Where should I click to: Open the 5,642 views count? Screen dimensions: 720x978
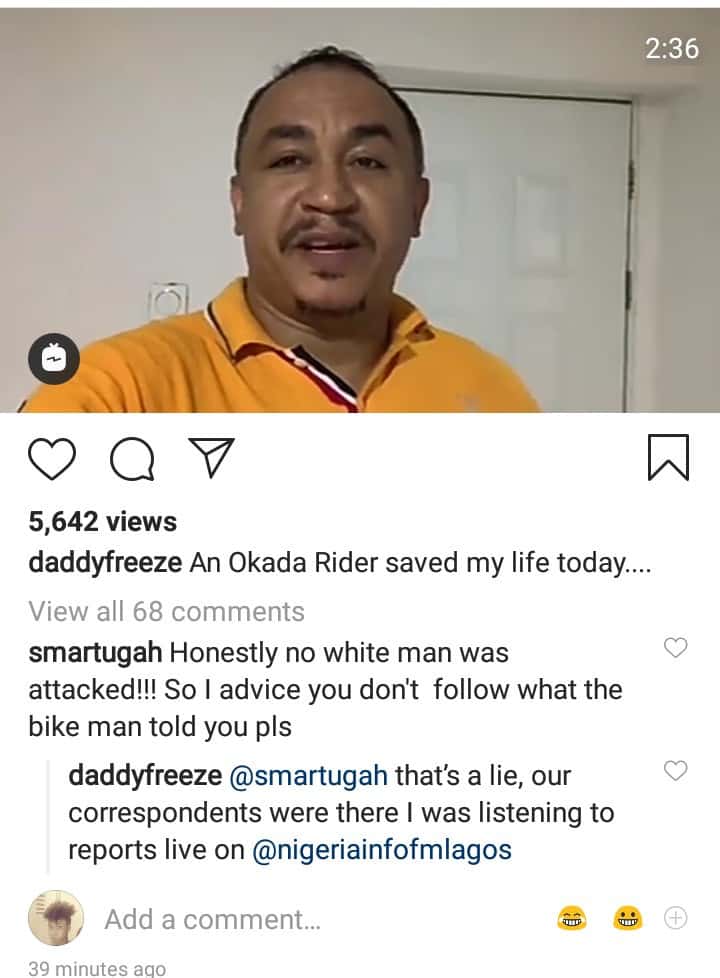click(103, 521)
